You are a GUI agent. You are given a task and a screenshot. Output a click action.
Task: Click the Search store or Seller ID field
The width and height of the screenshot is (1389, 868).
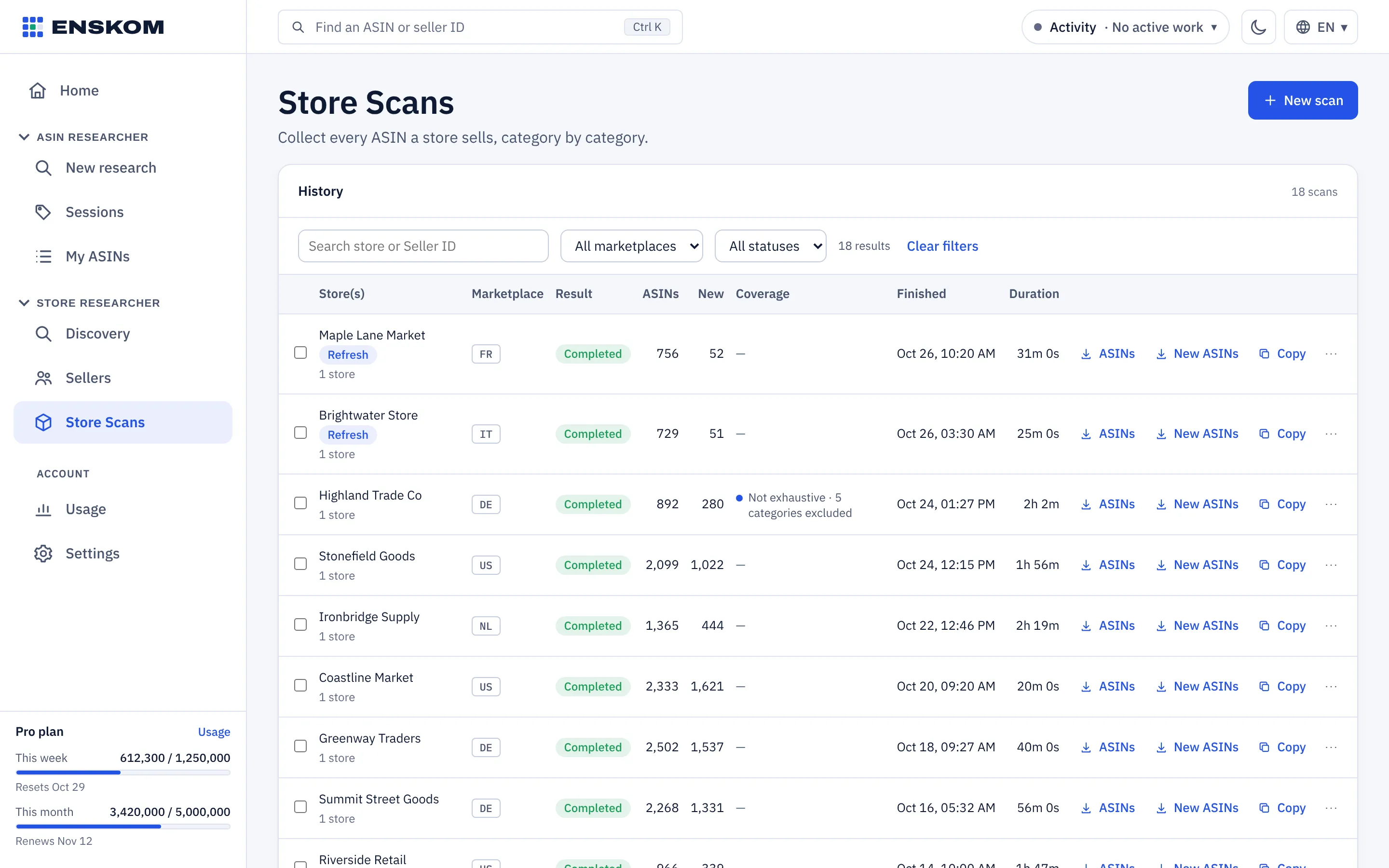click(x=423, y=246)
